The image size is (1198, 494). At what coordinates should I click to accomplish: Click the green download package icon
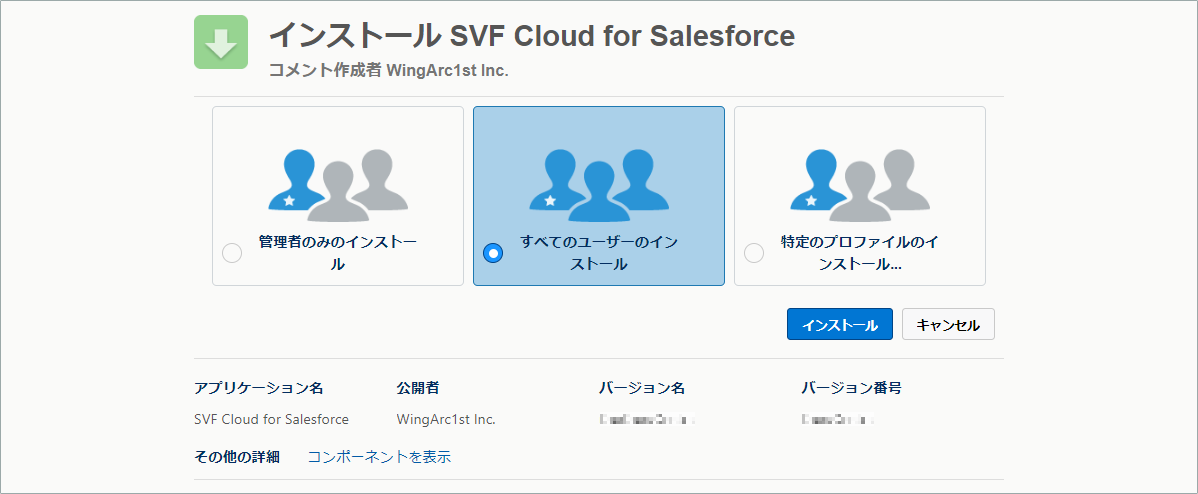[x=221, y=42]
